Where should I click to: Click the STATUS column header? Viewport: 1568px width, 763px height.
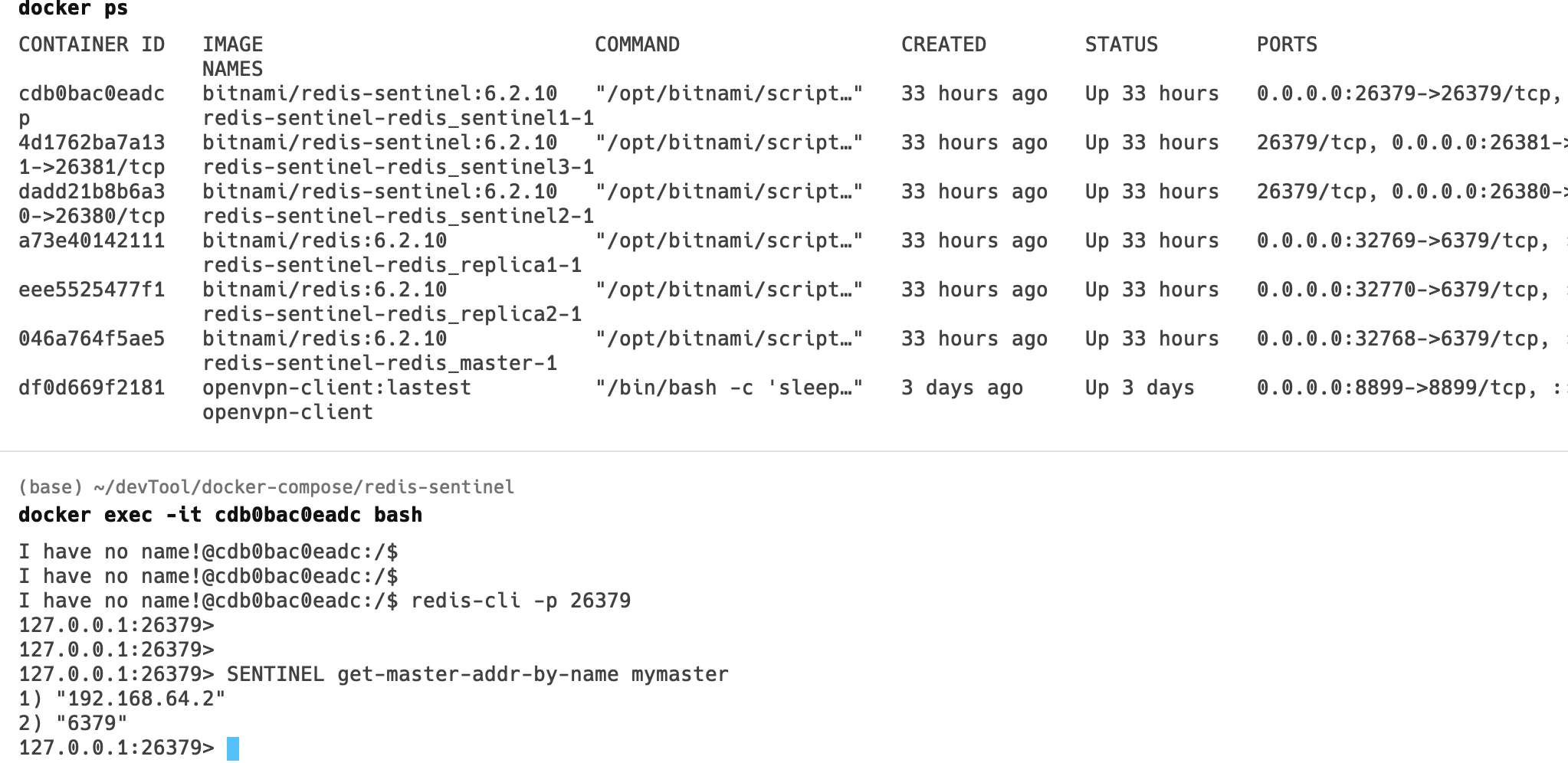point(1120,44)
